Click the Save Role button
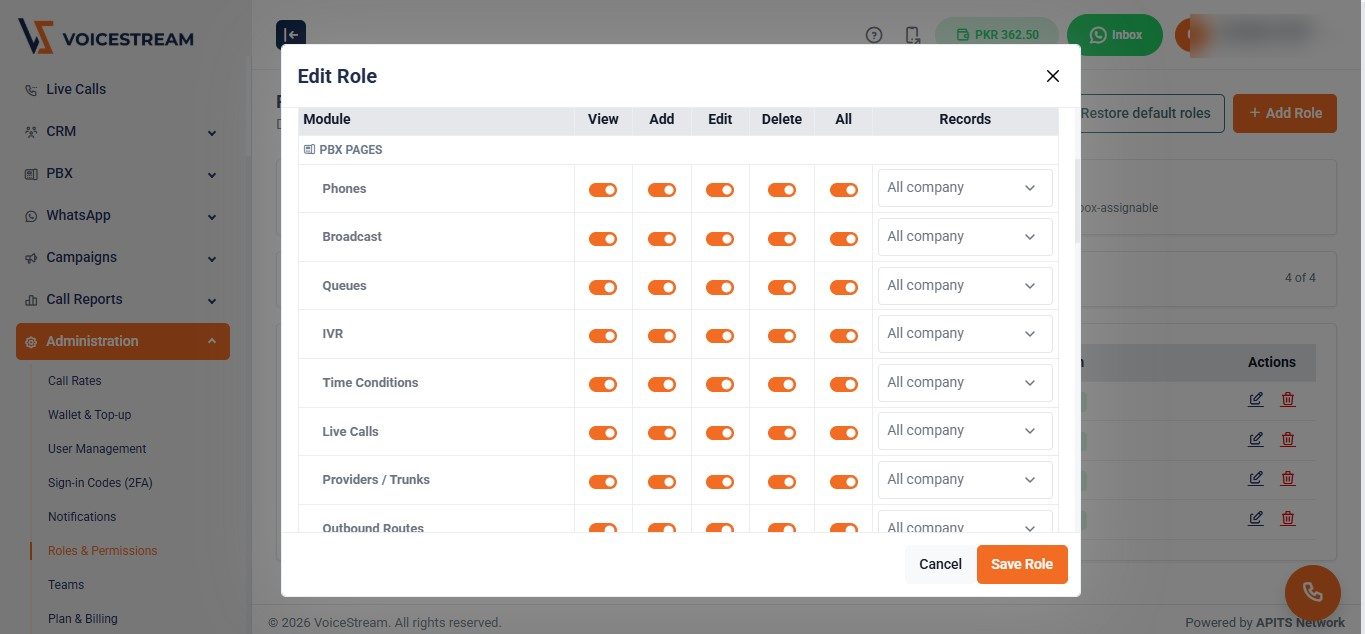Image resolution: width=1365 pixels, height=634 pixels. (1022, 564)
